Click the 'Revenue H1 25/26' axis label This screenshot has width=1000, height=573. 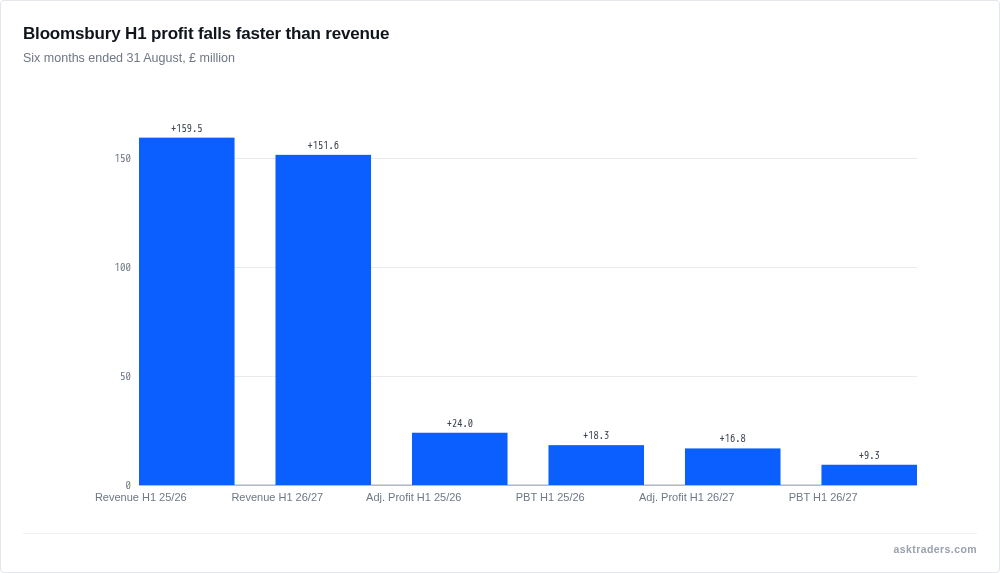141,497
